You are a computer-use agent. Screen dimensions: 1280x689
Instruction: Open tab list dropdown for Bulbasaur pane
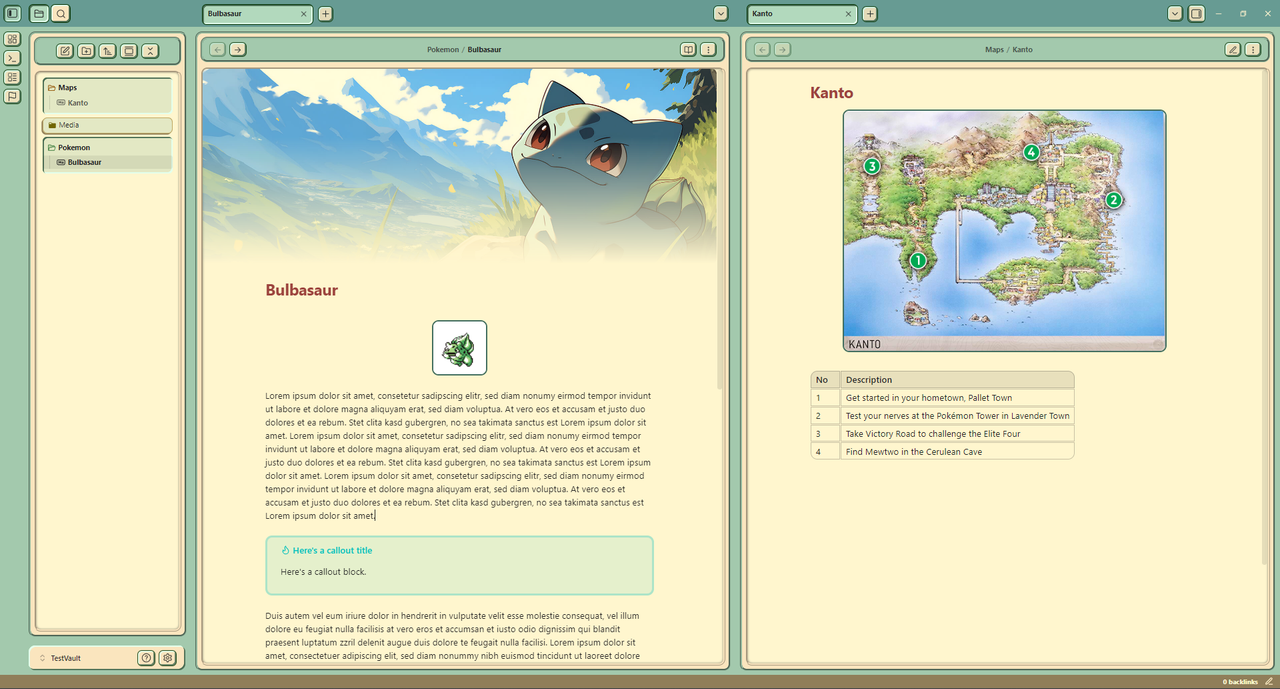point(720,14)
